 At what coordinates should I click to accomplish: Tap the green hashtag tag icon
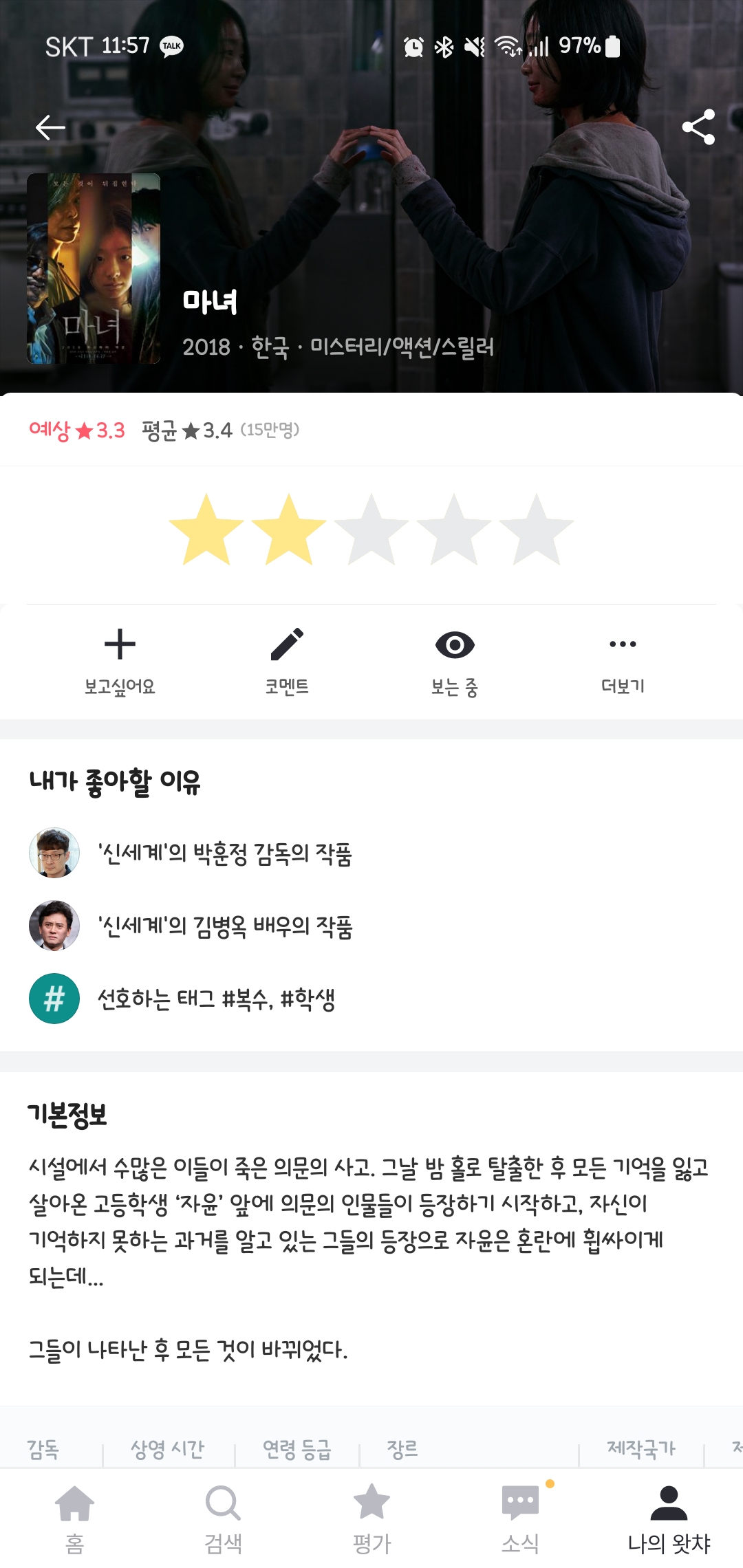54,999
